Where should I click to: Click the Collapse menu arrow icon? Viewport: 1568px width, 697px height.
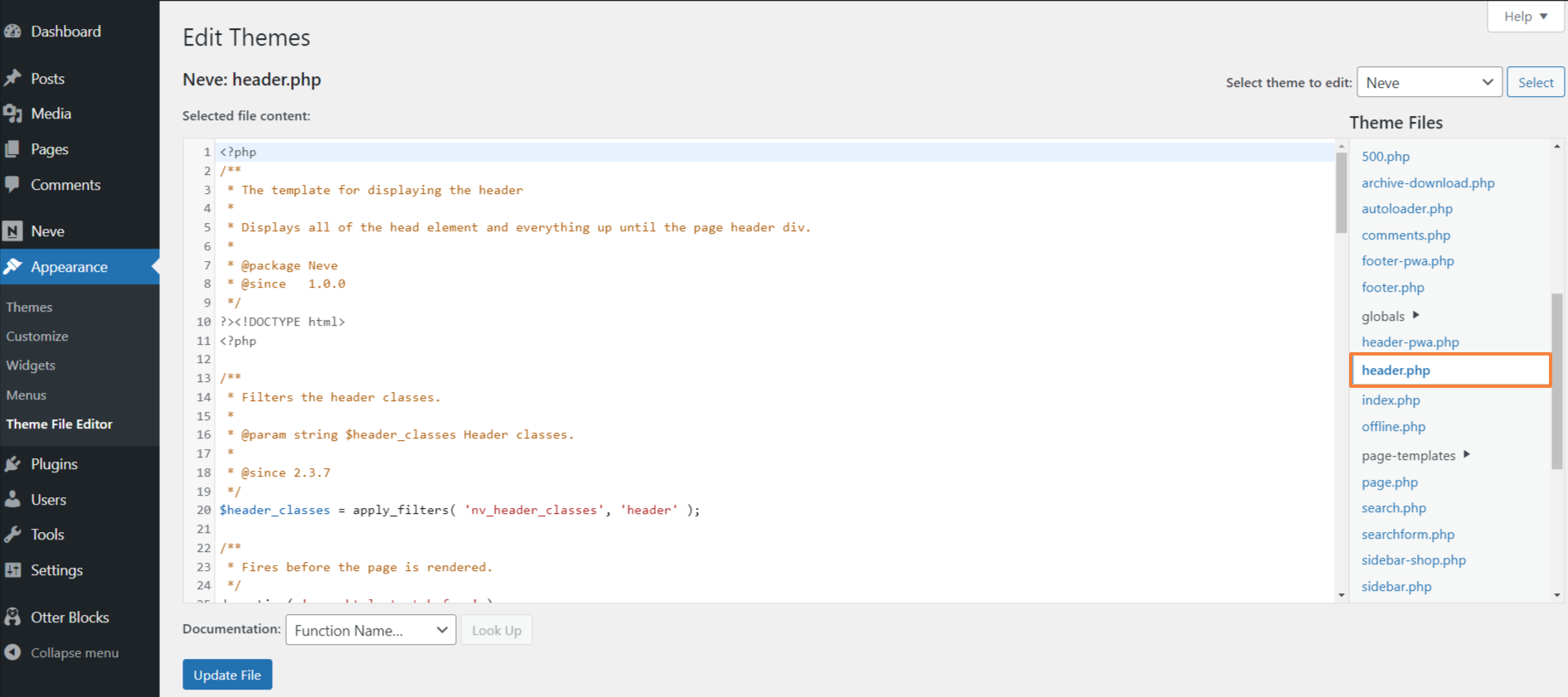click(x=12, y=652)
